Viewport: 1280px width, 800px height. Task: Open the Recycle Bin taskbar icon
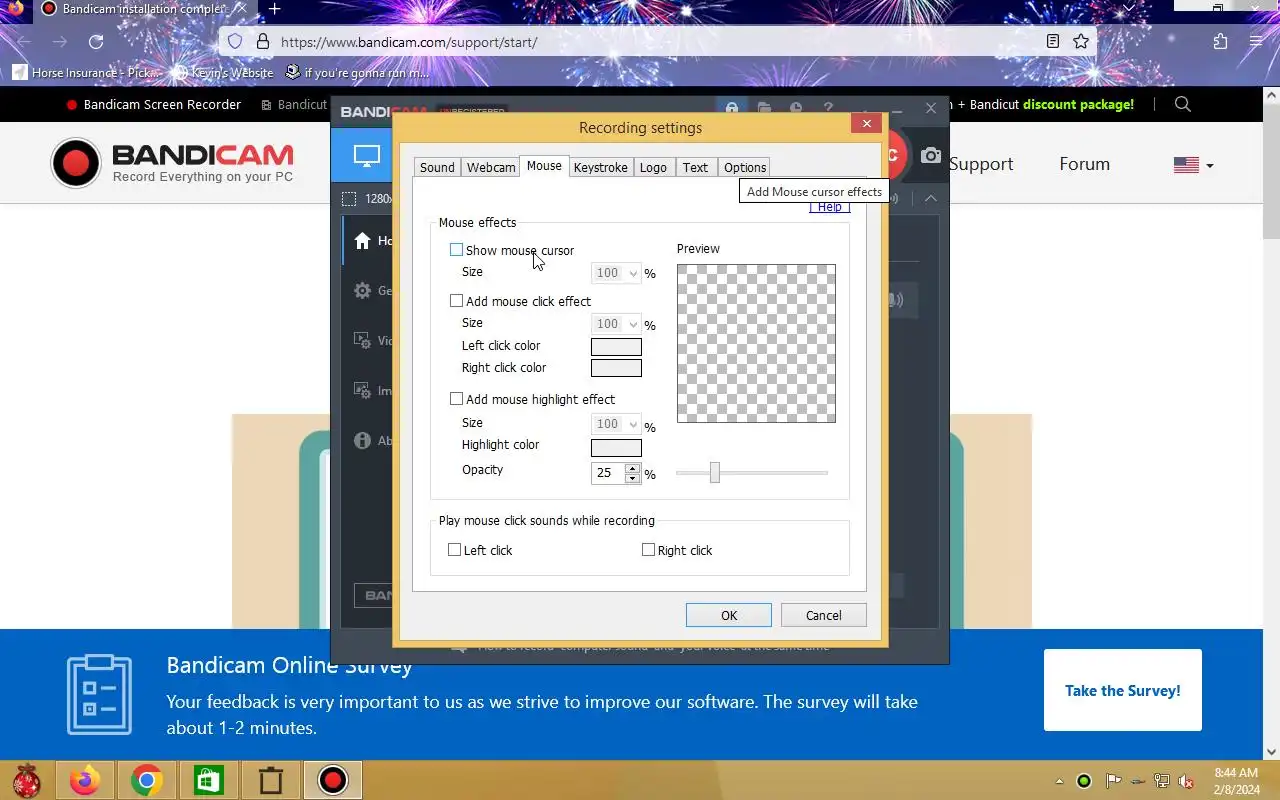pos(271,780)
